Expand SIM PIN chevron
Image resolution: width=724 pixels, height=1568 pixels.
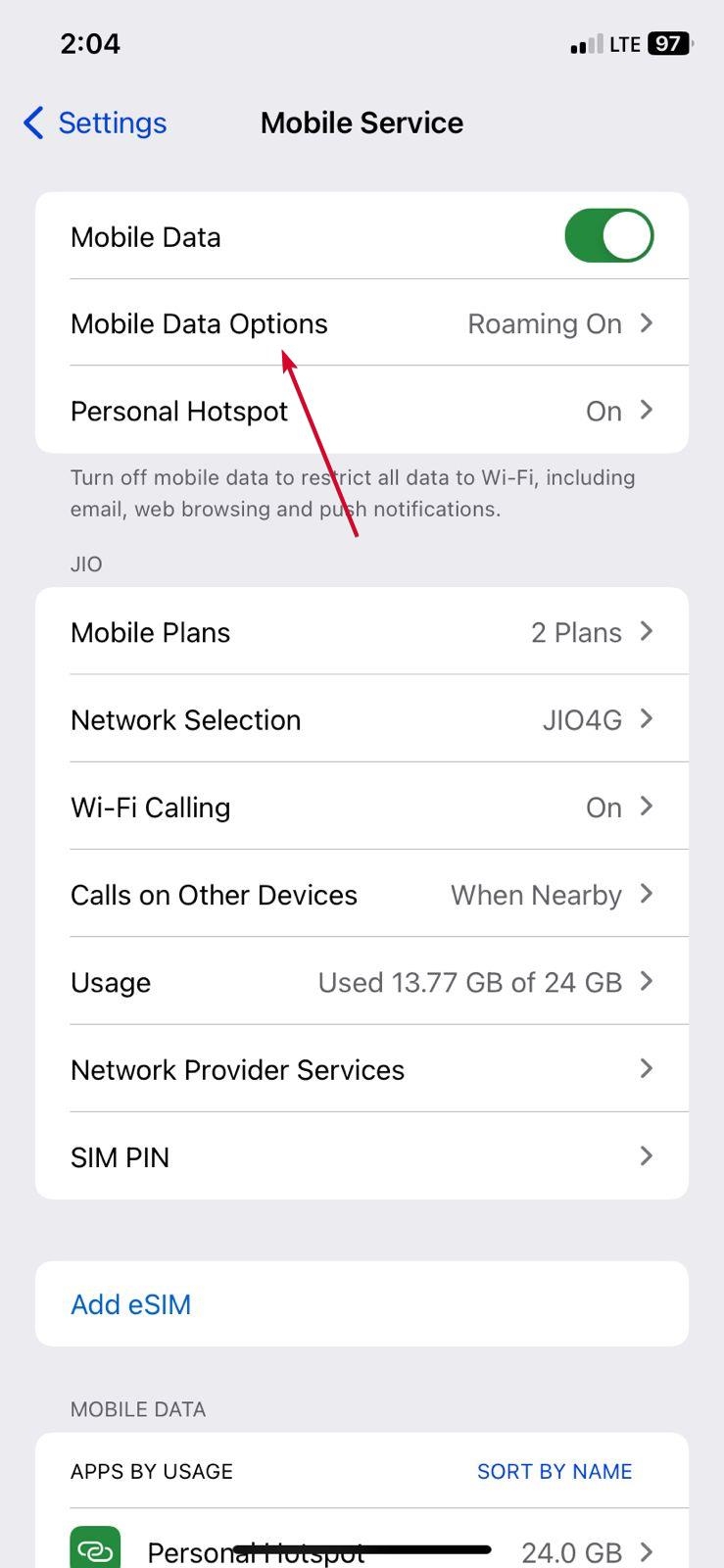pyautogui.click(x=646, y=1156)
